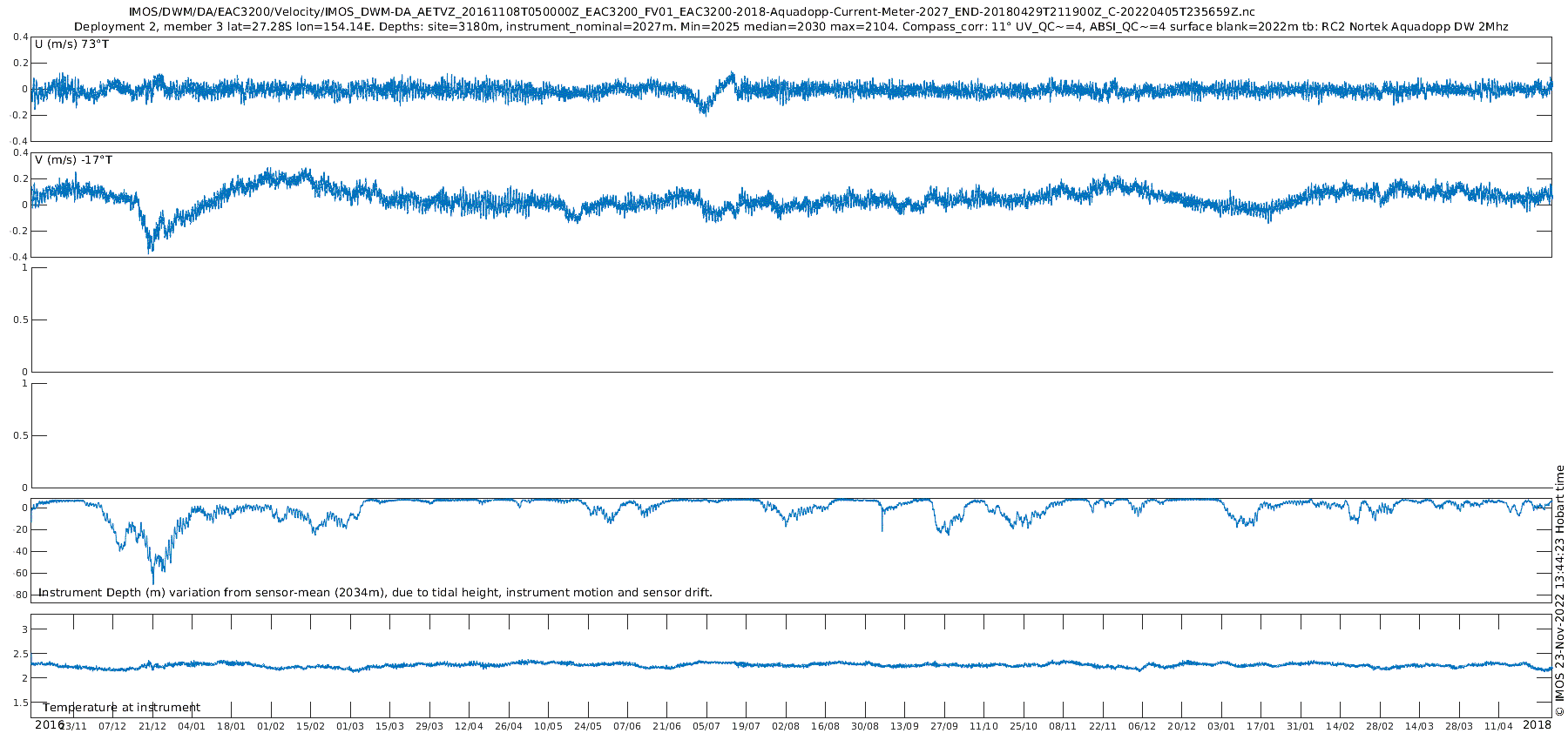Click the NetCDF file path title text
This screenshot has width=1568, height=740.
tap(692, 12)
